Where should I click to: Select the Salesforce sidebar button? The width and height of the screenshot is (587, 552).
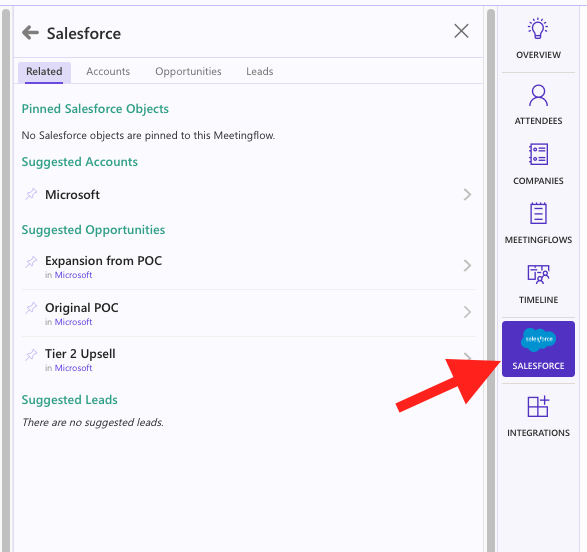[538, 349]
